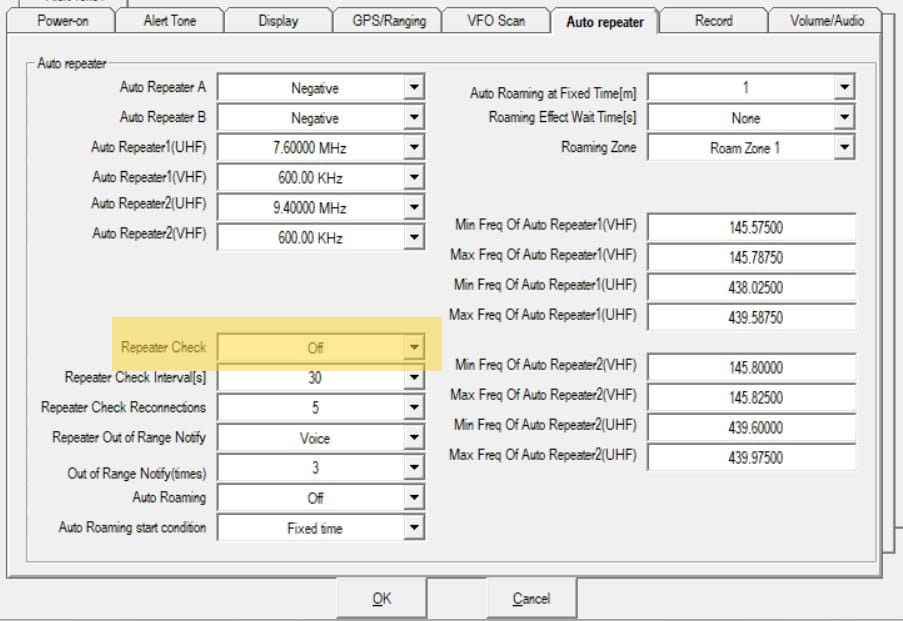The width and height of the screenshot is (903, 621).
Task: Expand Auto Repeater1(UHF) offset dropdown
Action: 414,148
